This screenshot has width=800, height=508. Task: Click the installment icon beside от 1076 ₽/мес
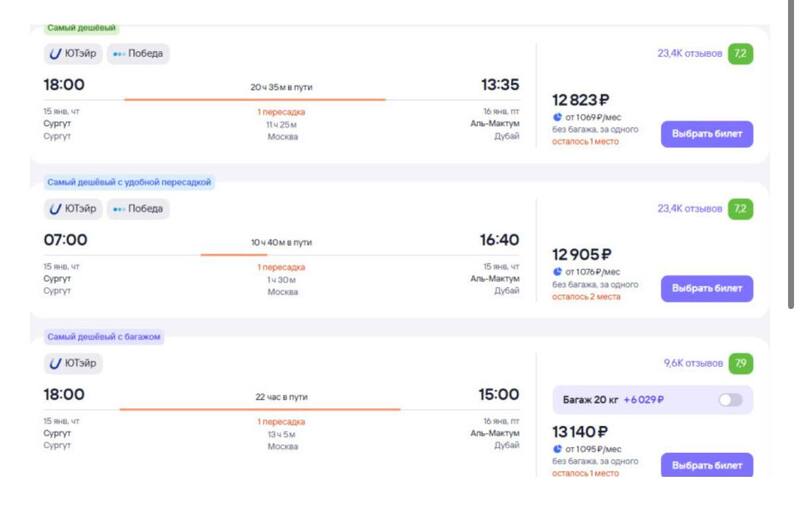click(557, 272)
